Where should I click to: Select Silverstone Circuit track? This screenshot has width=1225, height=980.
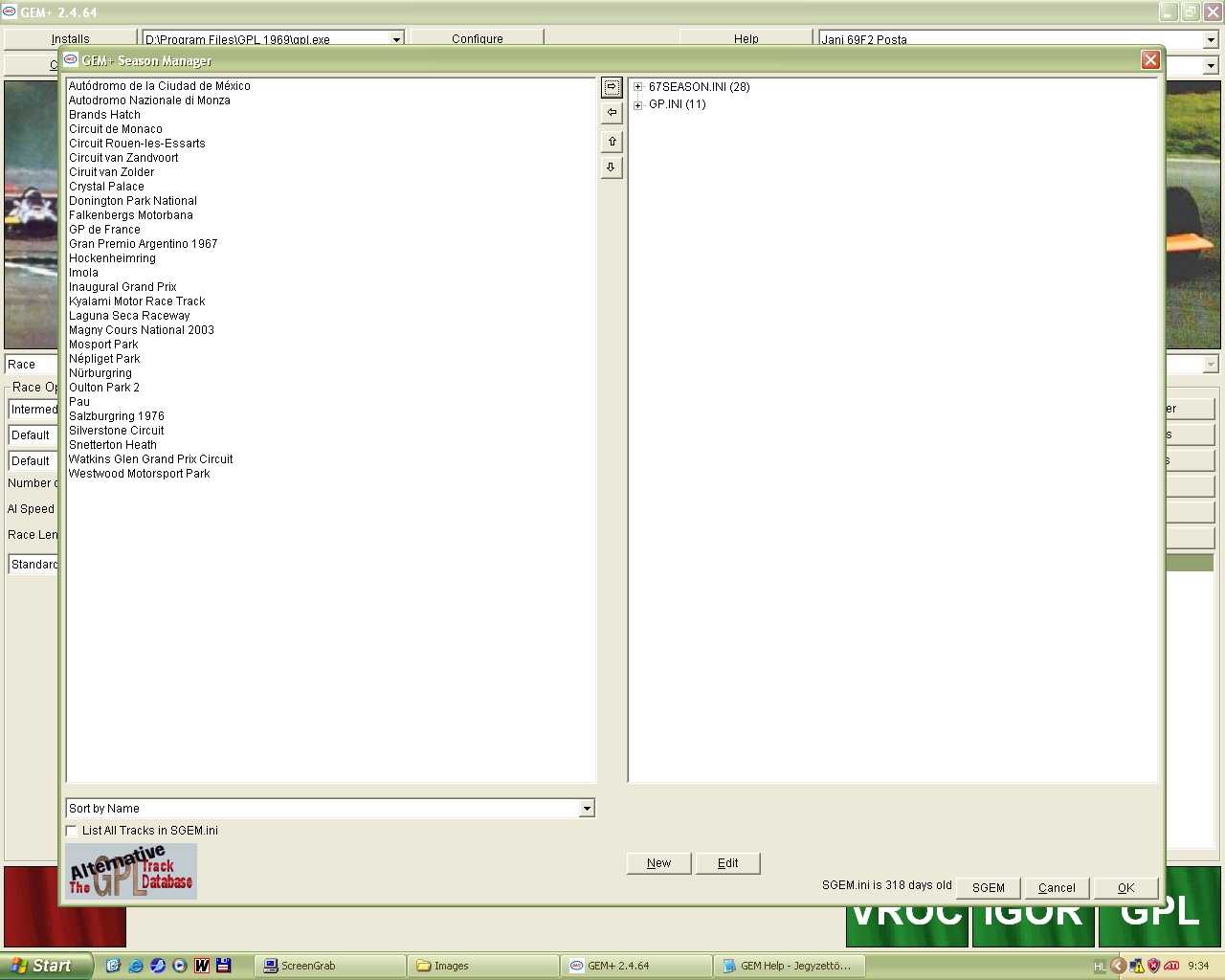(117, 431)
